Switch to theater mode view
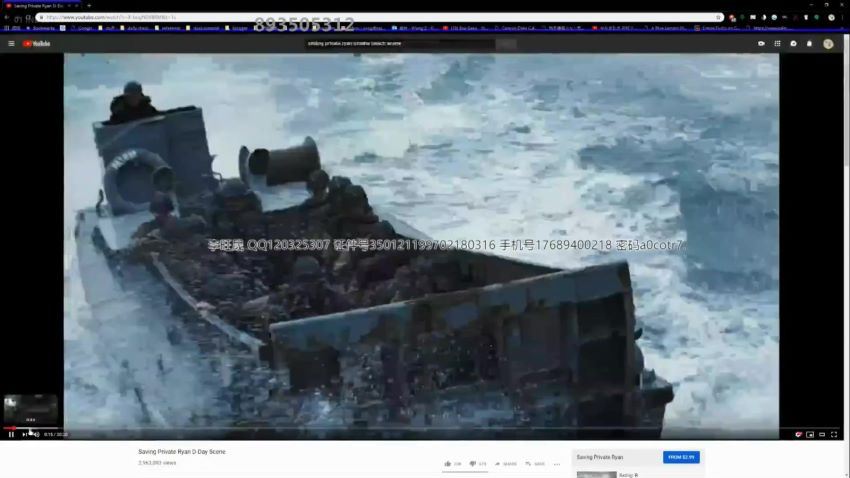This screenshot has height=478, width=850. click(822, 434)
